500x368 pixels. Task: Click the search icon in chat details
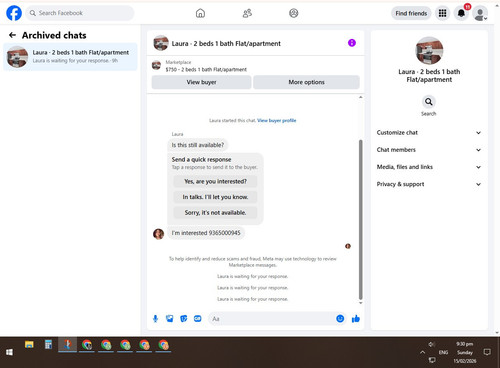429,102
